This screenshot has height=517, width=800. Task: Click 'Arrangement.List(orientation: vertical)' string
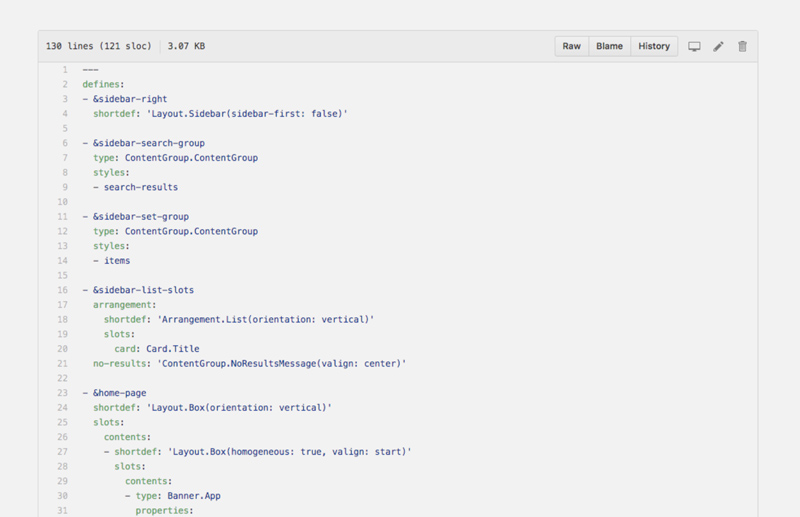[266, 319]
